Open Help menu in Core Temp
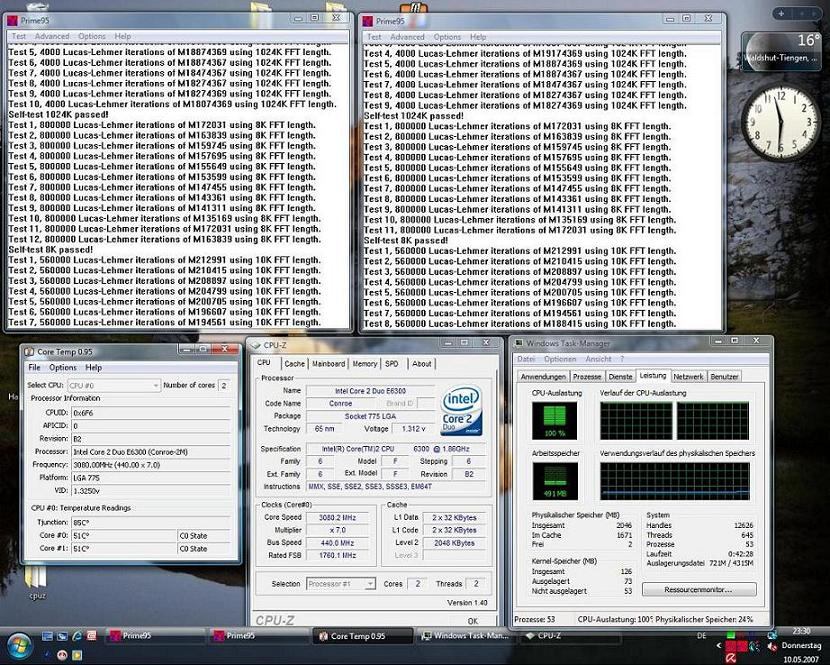Viewport: 830px width, 665px height. (94, 367)
